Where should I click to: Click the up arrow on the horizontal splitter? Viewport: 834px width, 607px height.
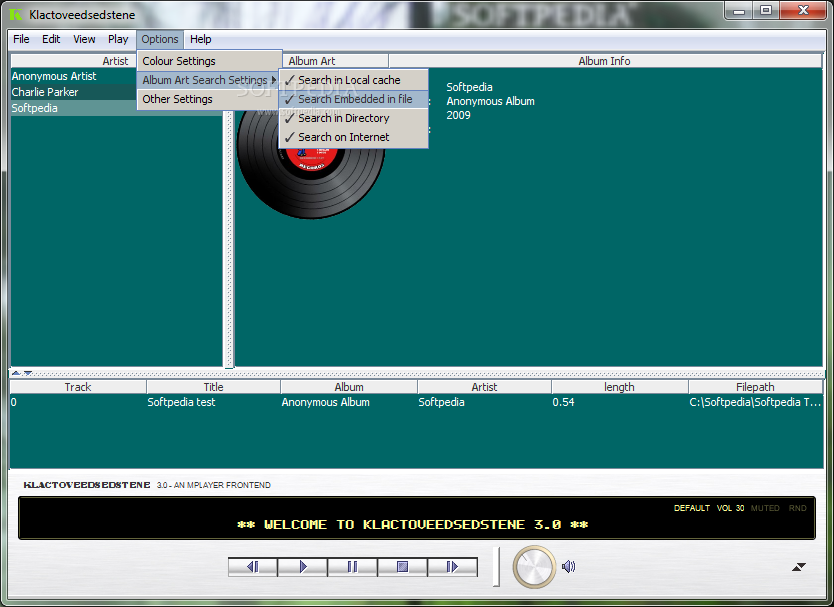16,373
